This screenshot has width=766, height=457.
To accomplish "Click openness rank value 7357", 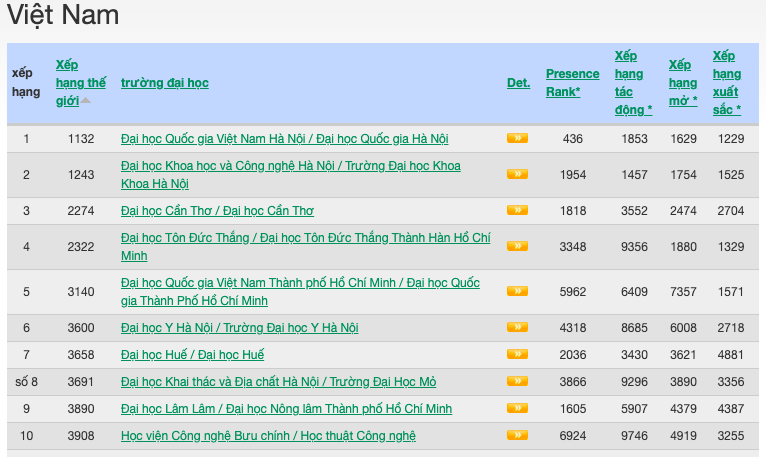I will click(683, 292).
